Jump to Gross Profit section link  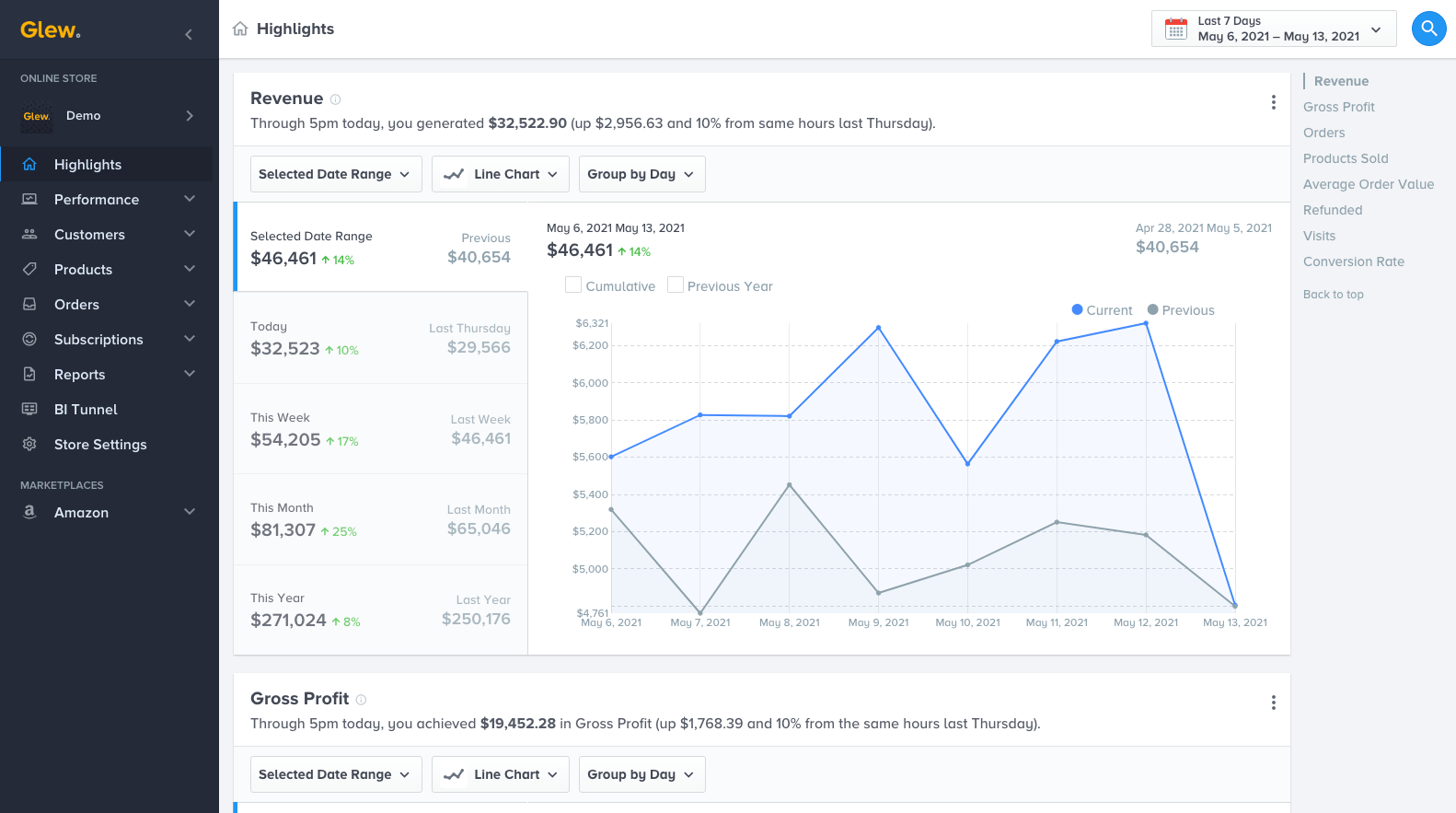pyautogui.click(x=1338, y=107)
